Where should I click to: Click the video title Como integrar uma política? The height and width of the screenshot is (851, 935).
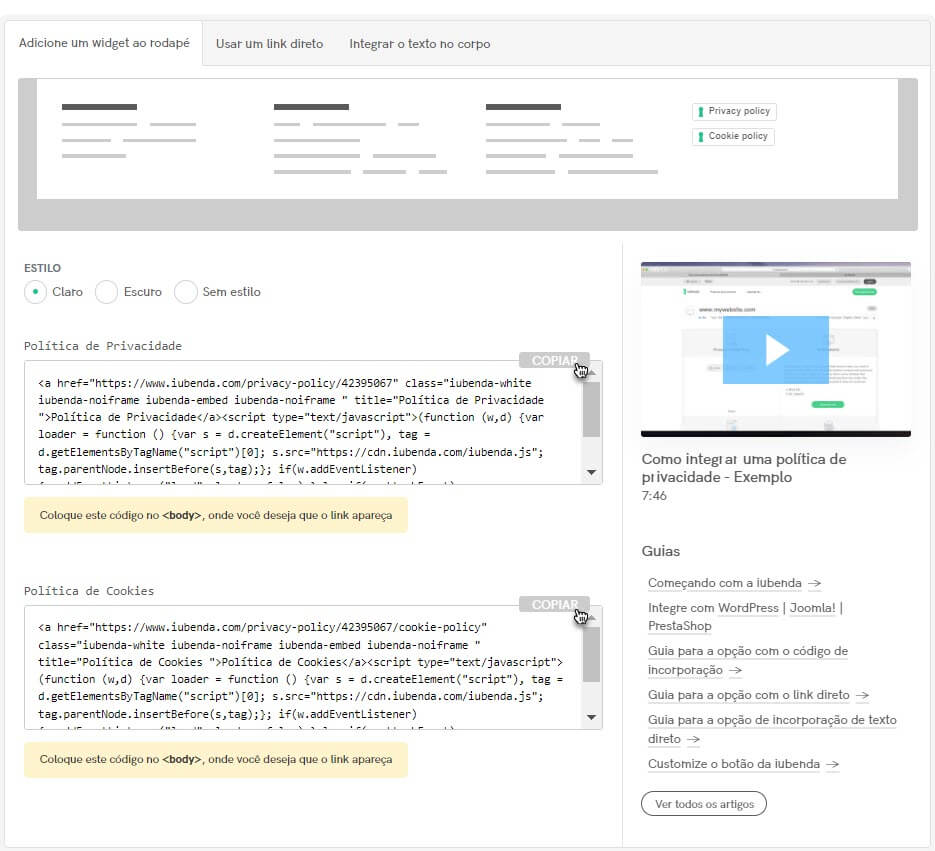[x=744, y=468]
